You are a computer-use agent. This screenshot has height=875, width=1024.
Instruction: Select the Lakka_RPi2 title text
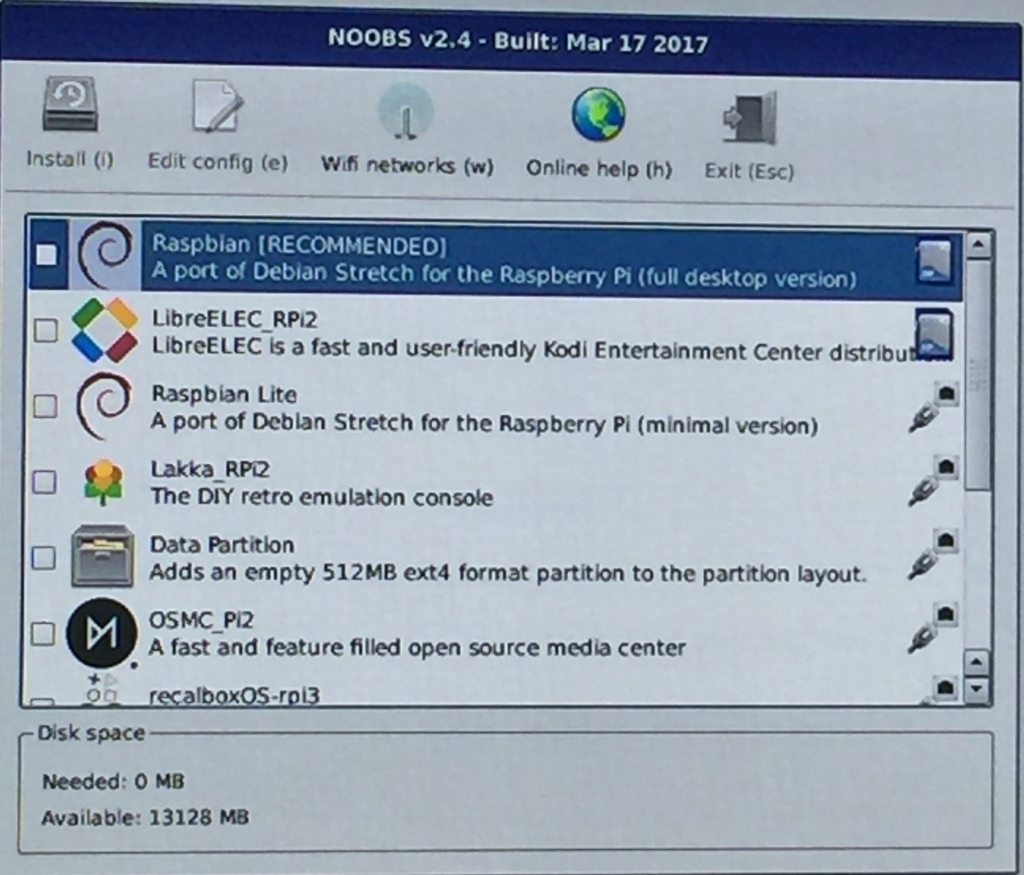pyautogui.click(x=210, y=469)
